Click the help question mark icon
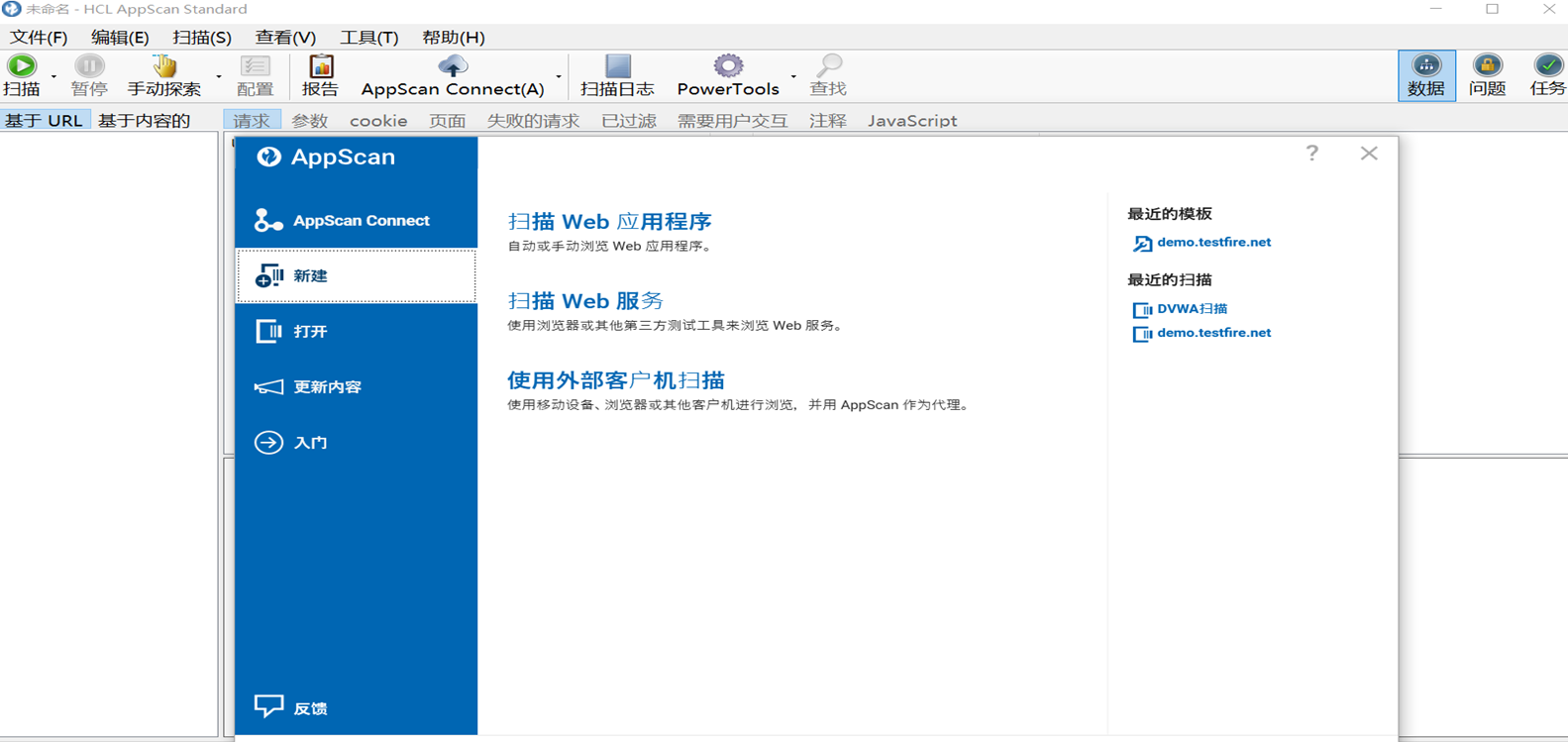The image size is (1568, 742). pyautogui.click(x=1311, y=154)
